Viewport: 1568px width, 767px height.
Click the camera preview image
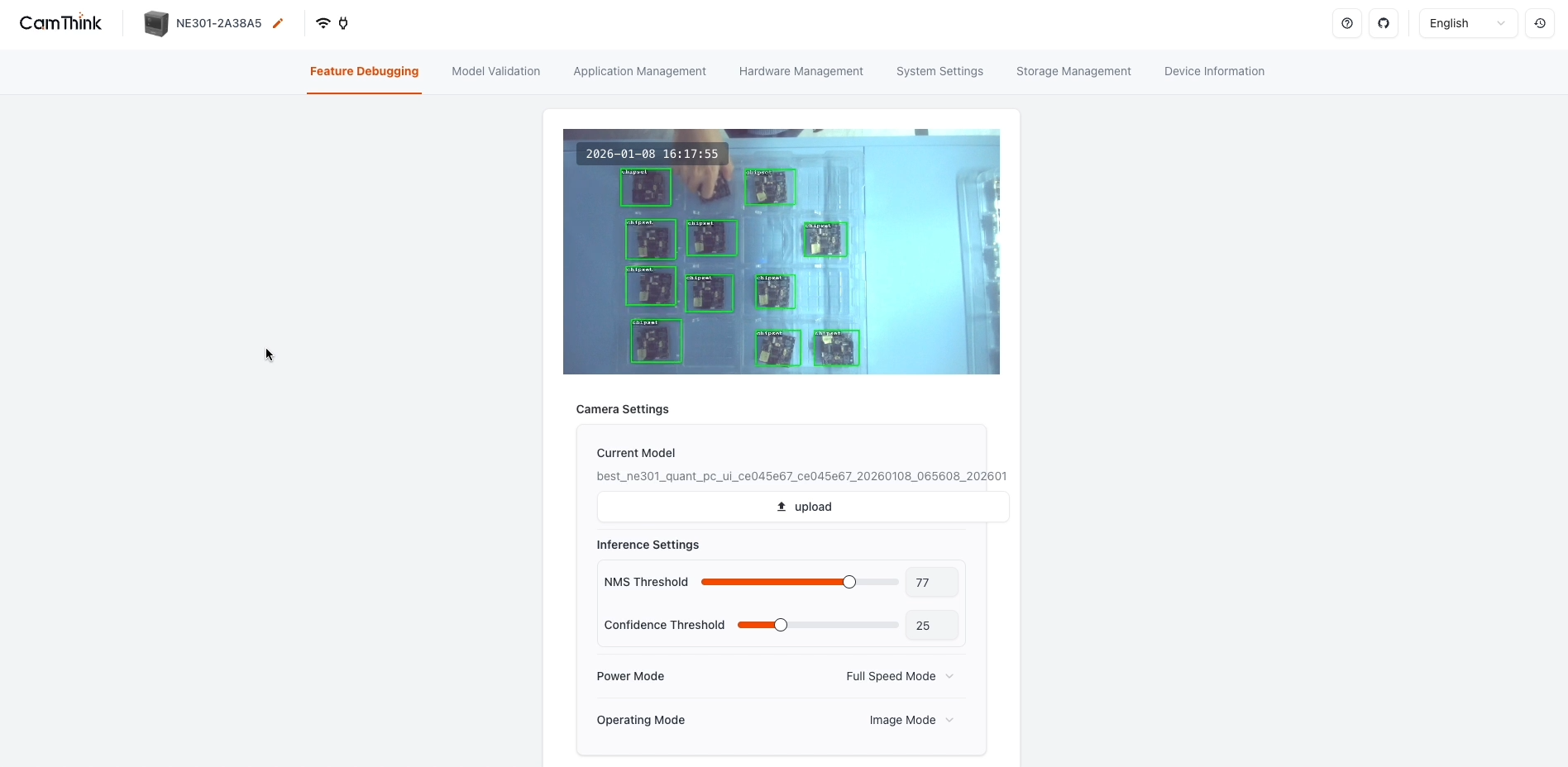coord(781,251)
